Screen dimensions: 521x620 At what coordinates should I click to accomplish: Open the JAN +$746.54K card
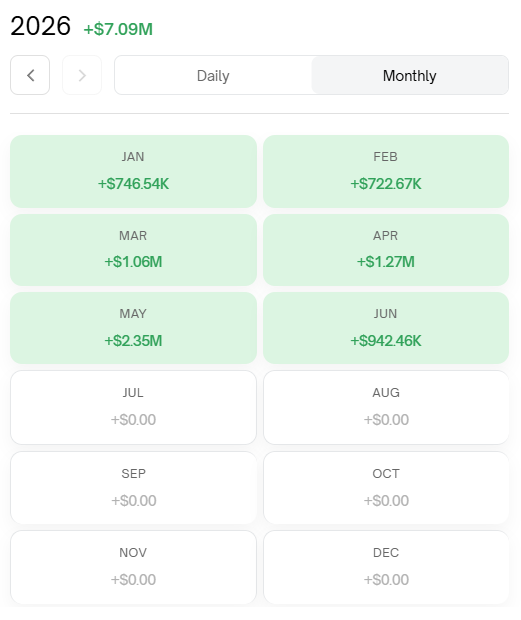pos(133,171)
